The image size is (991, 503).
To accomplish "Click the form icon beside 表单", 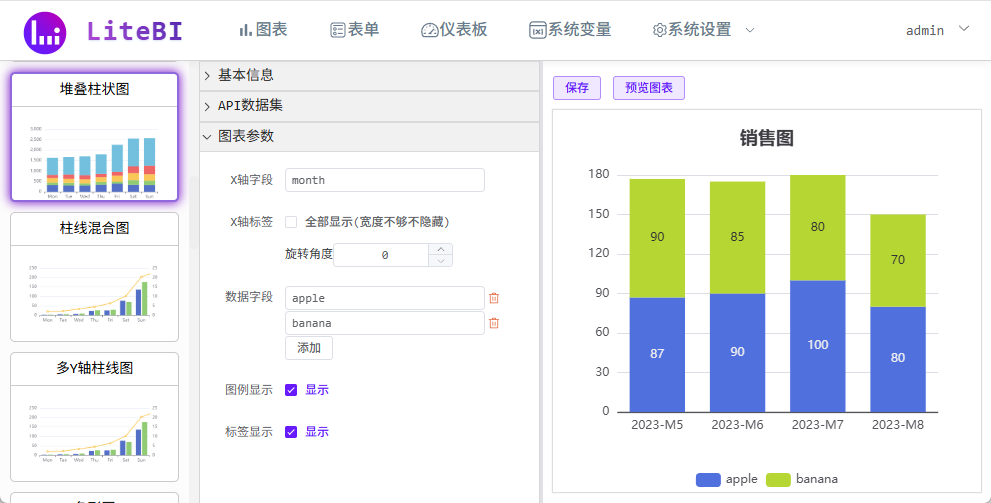I will 338,30.
